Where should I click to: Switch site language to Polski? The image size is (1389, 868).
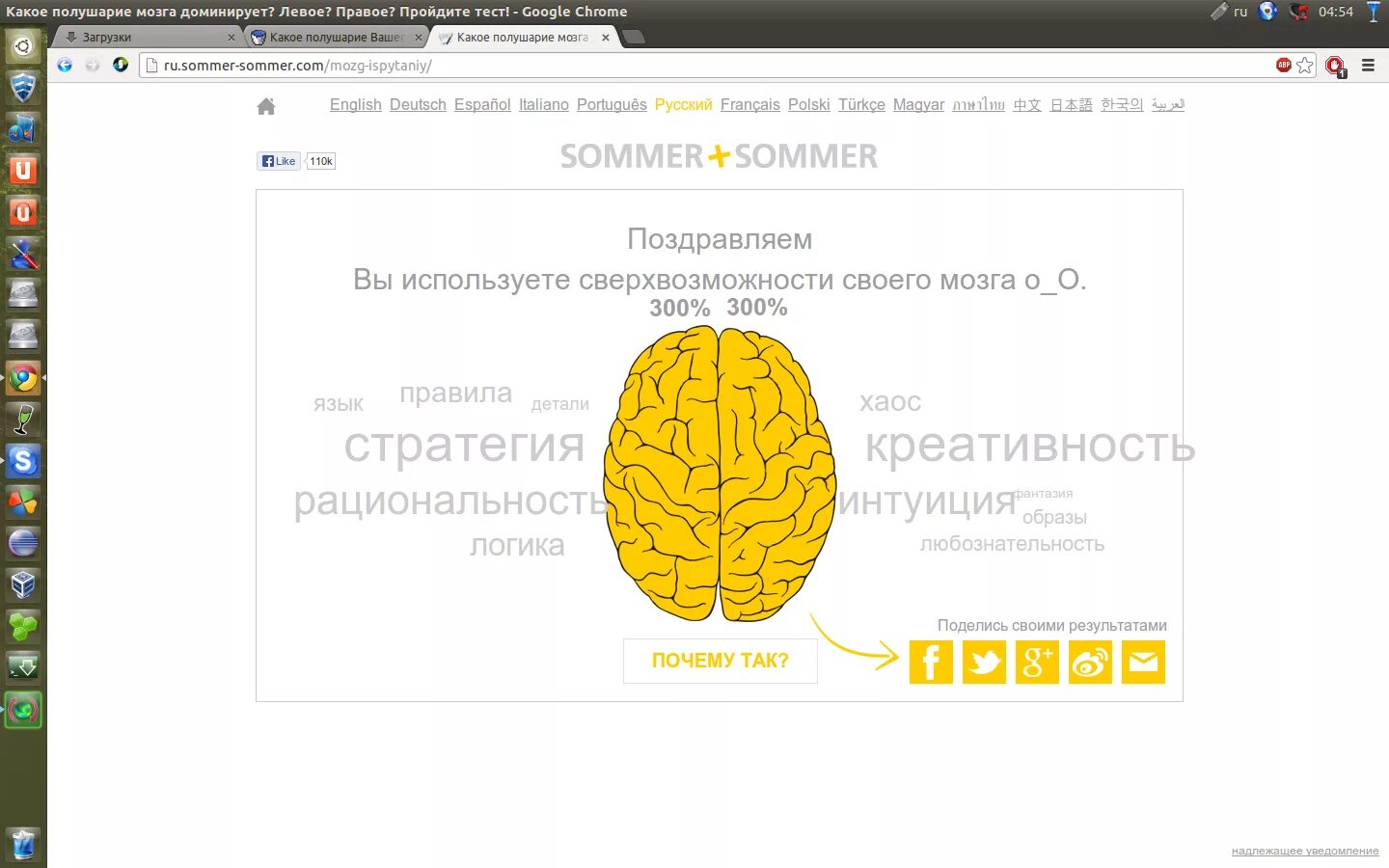tap(808, 104)
